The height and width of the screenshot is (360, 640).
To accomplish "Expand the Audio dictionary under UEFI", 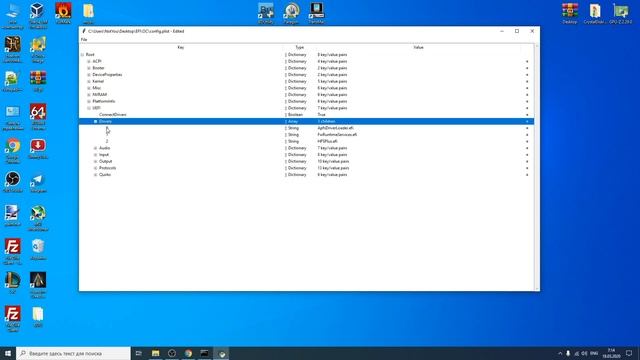I will point(96,148).
